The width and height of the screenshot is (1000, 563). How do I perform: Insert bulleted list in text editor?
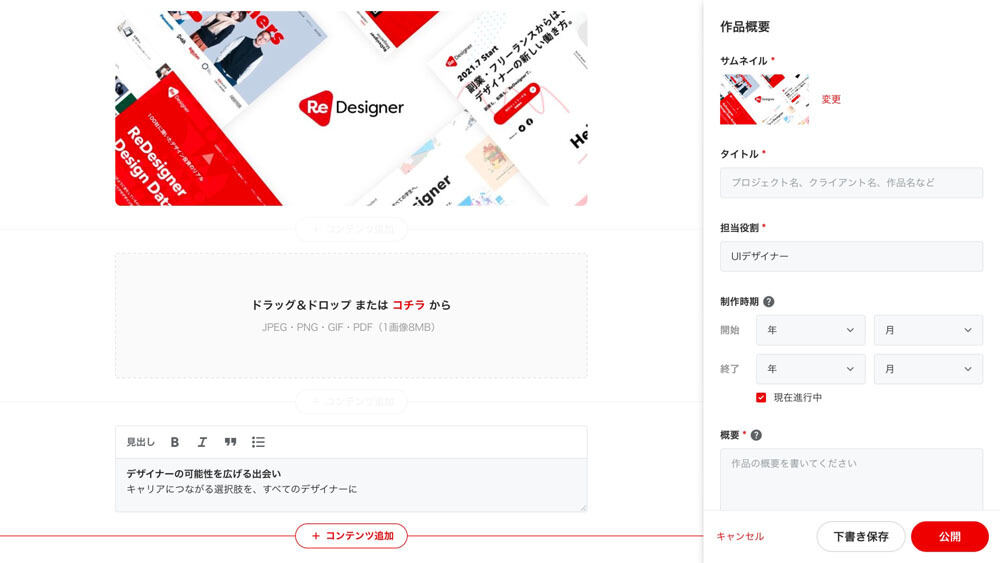tap(258, 442)
